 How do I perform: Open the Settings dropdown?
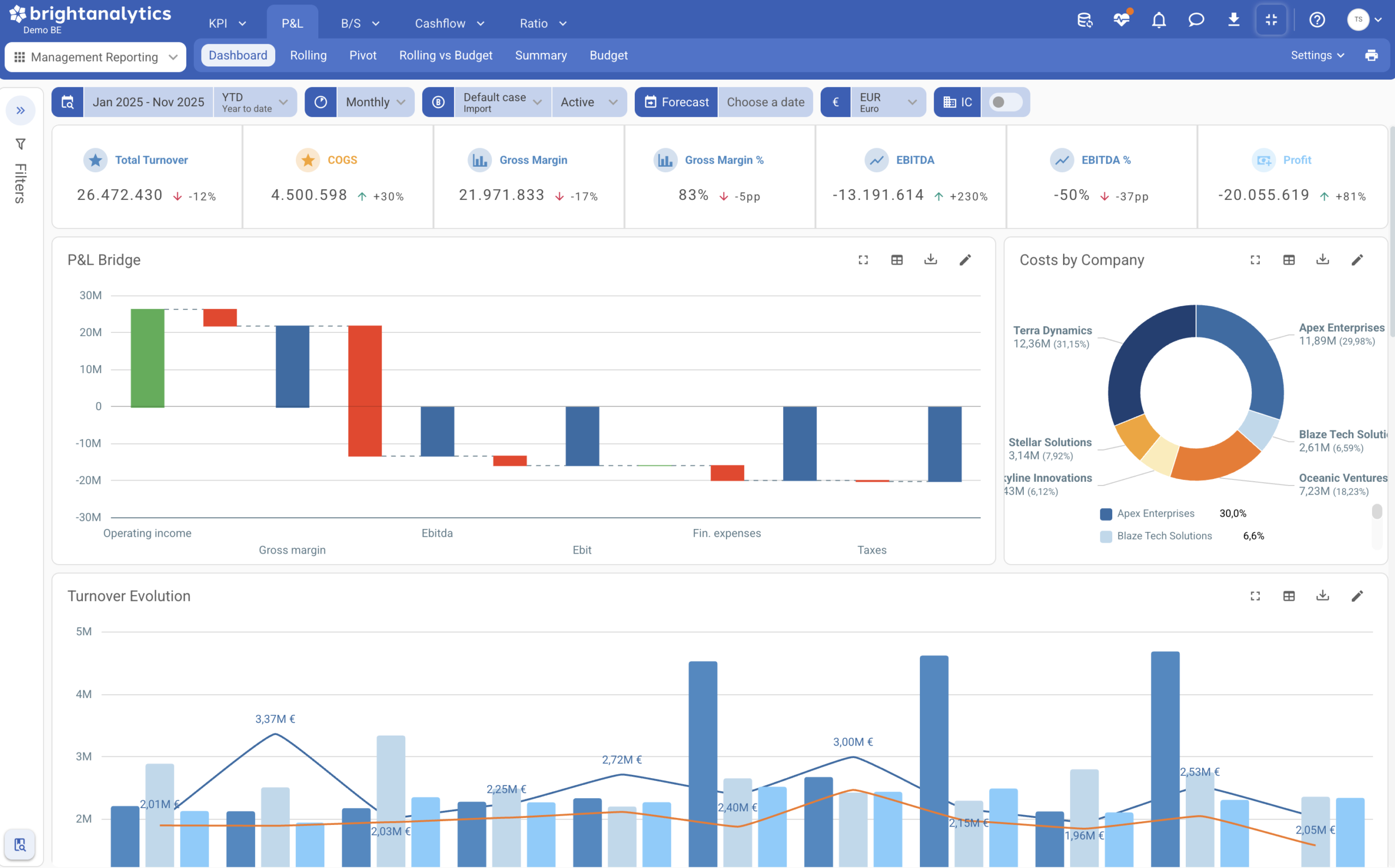(1318, 55)
